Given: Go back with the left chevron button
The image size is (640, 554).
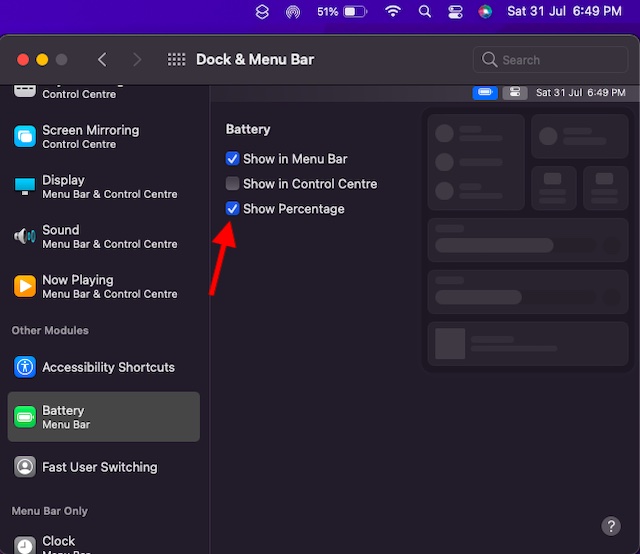Looking at the screenshot, I should tap(102, 60).
